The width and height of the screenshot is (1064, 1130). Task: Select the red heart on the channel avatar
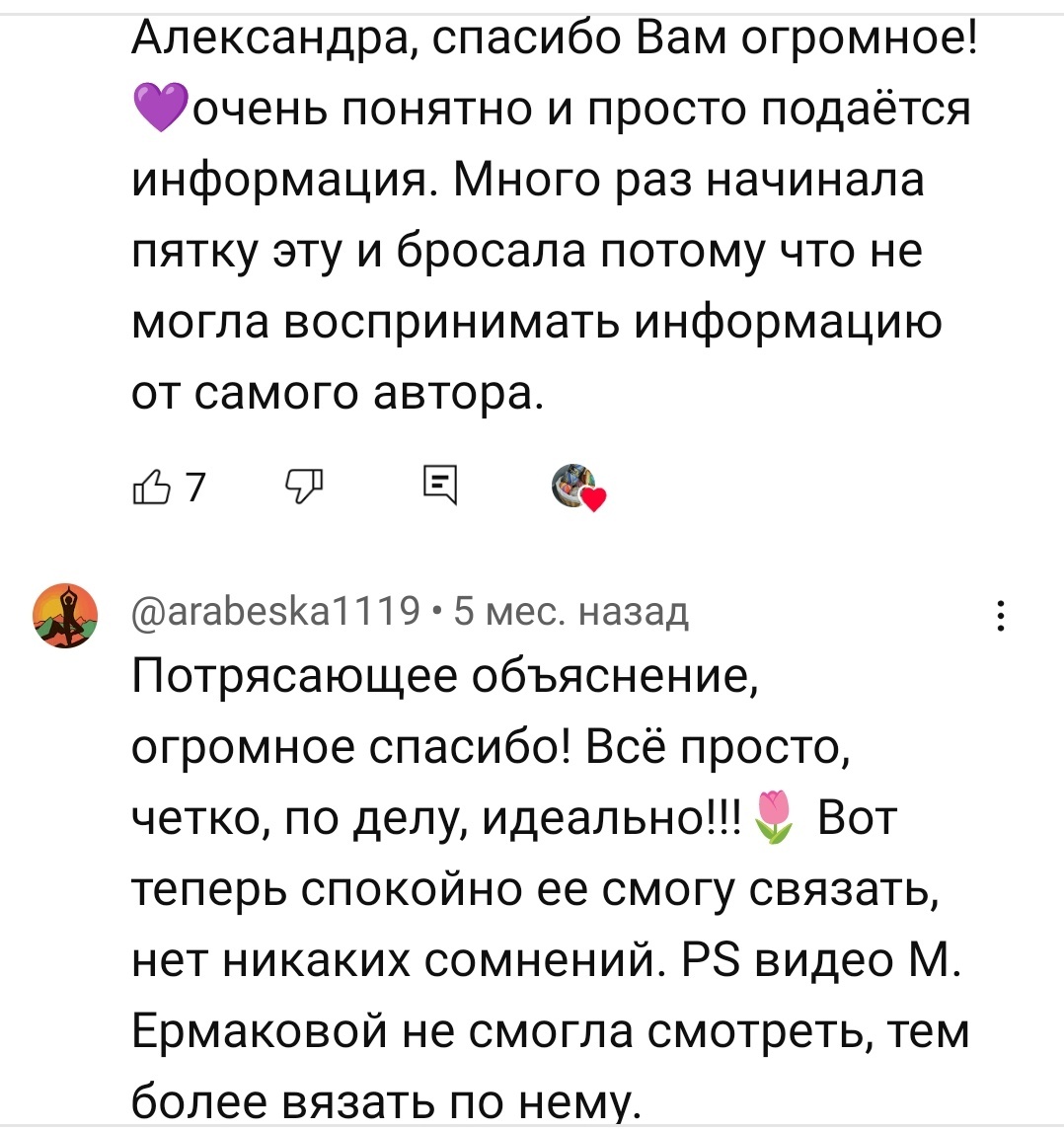pyautogui.click(x=591, y=498)
